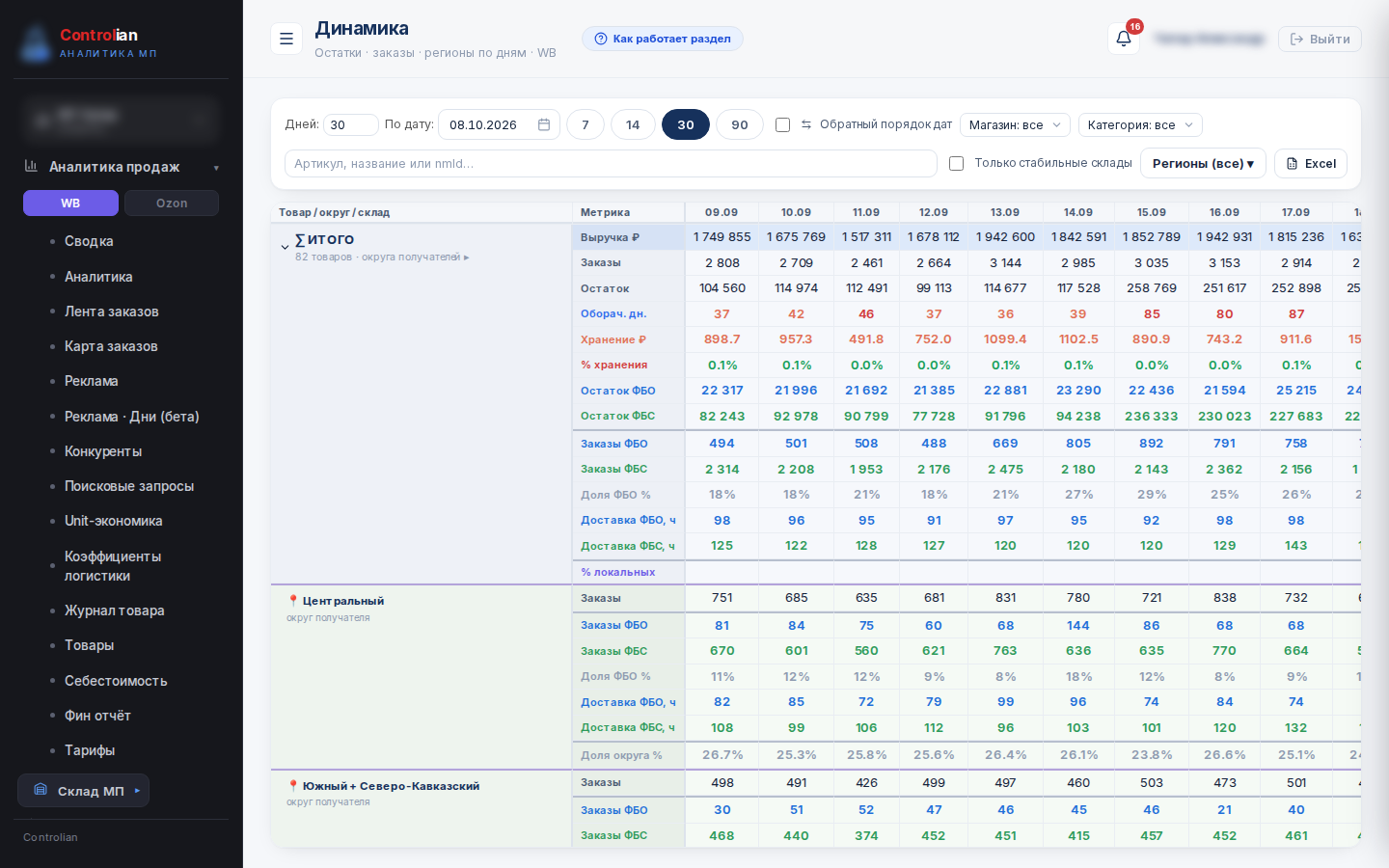This screenshot has width=1389, height=868.
Task: Click the Оборач. дн. metric label
Action: tap(613, 313)
